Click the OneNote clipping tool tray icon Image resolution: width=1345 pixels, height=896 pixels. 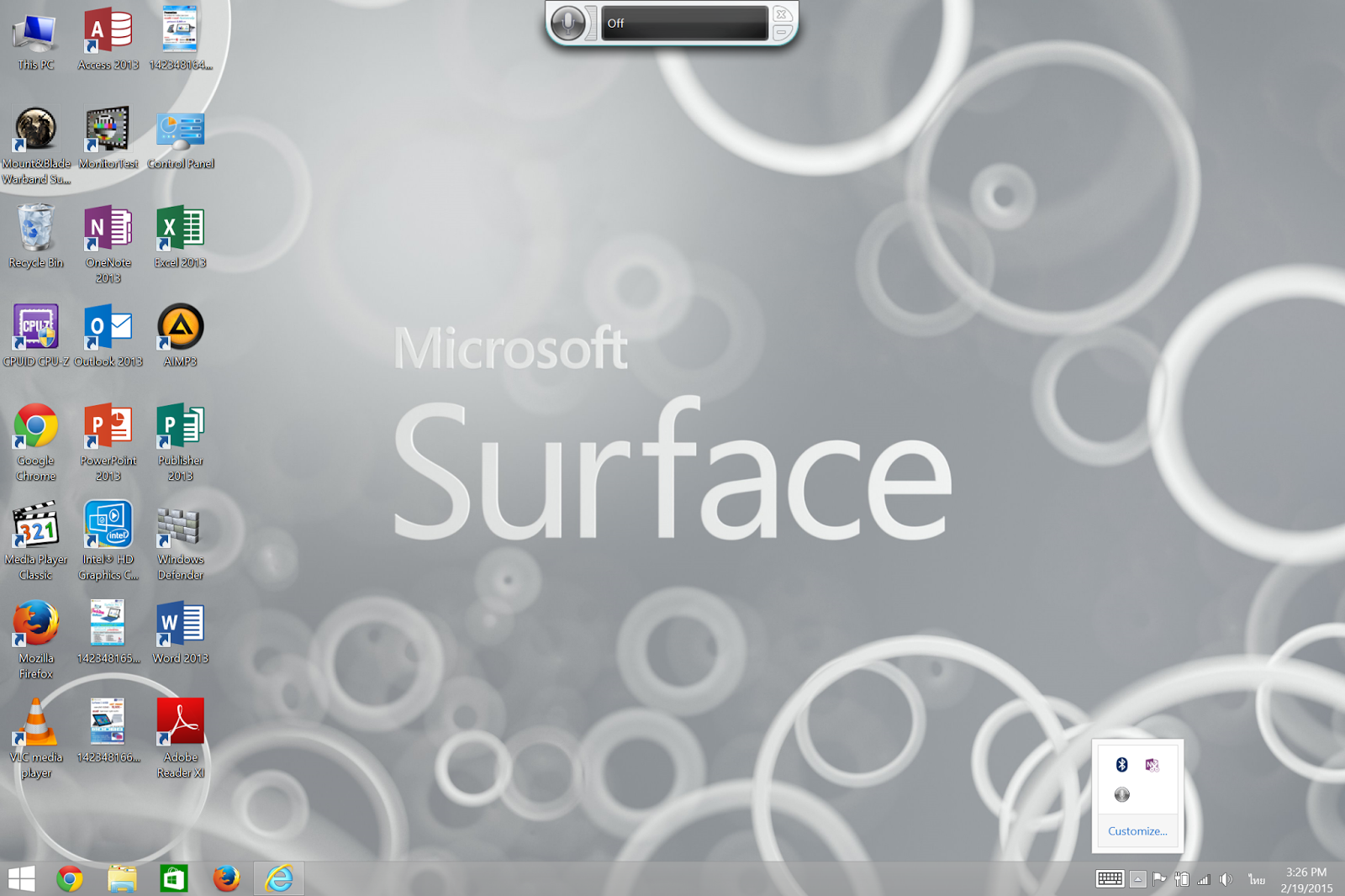(x=1152, y=764)
